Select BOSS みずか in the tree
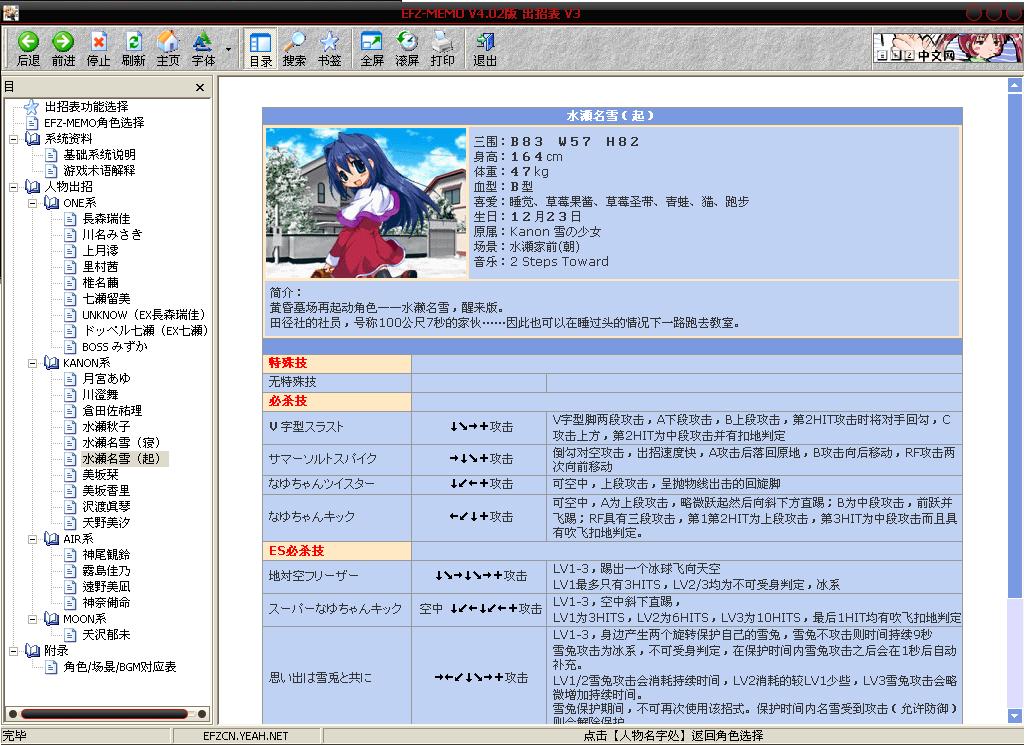 115,347
